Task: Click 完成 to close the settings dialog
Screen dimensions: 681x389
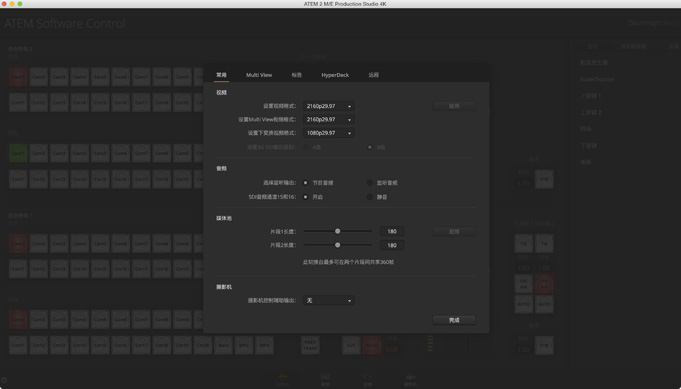Action: [454, 320]
